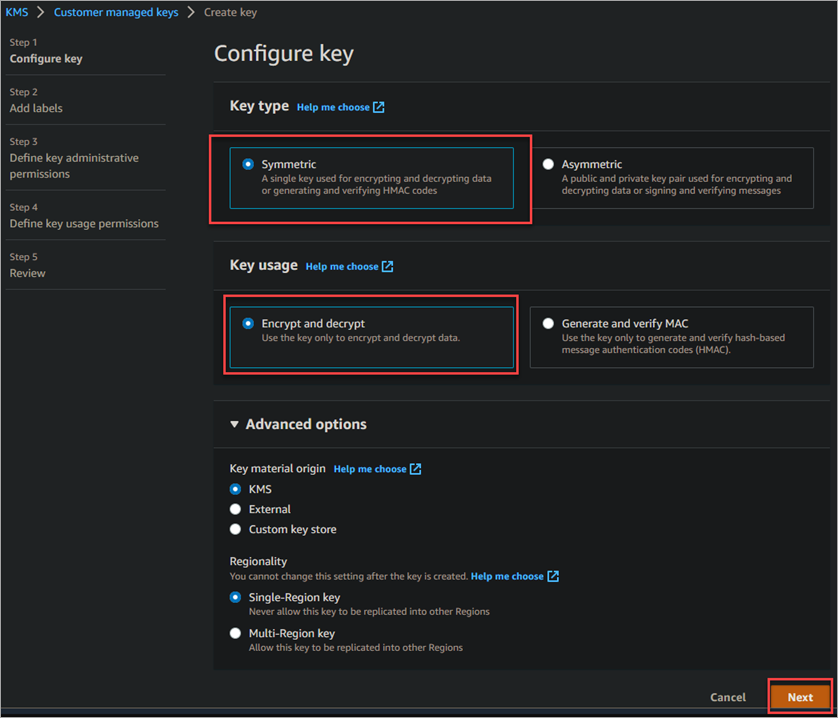Viewport: 838px width, 718px height.
Task: Select the Asymmetric key type radio
Action: [548, 164]
